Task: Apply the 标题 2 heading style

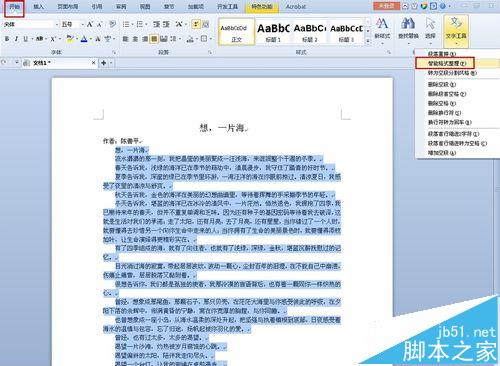Action: (310, 32)
